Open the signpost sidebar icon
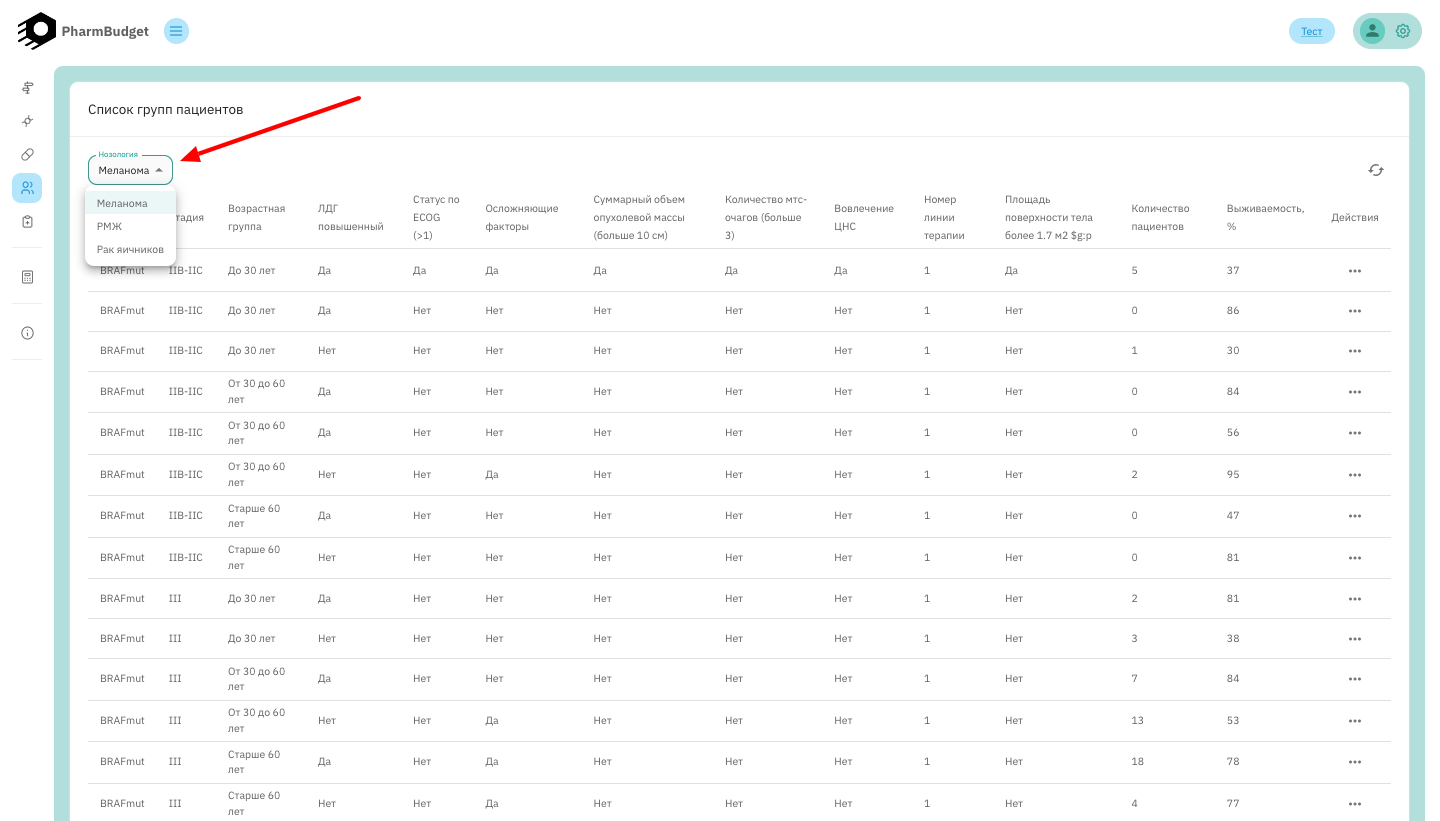 point(27,88)
